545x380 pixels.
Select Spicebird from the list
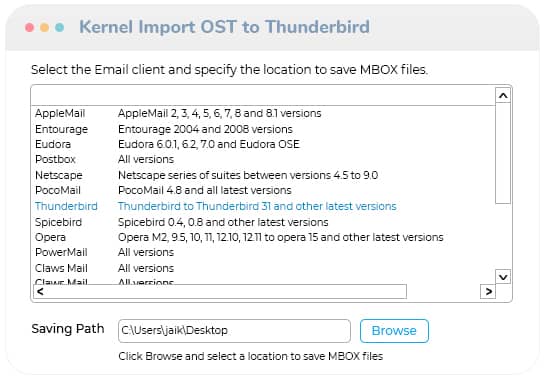coord(263,222)
